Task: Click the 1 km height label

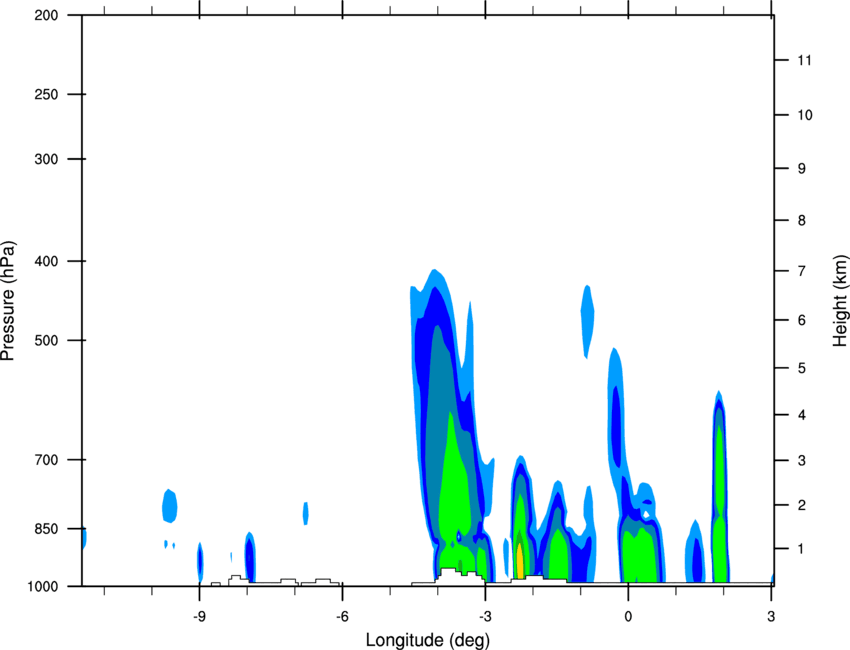Action: click(x=802, y=549)
